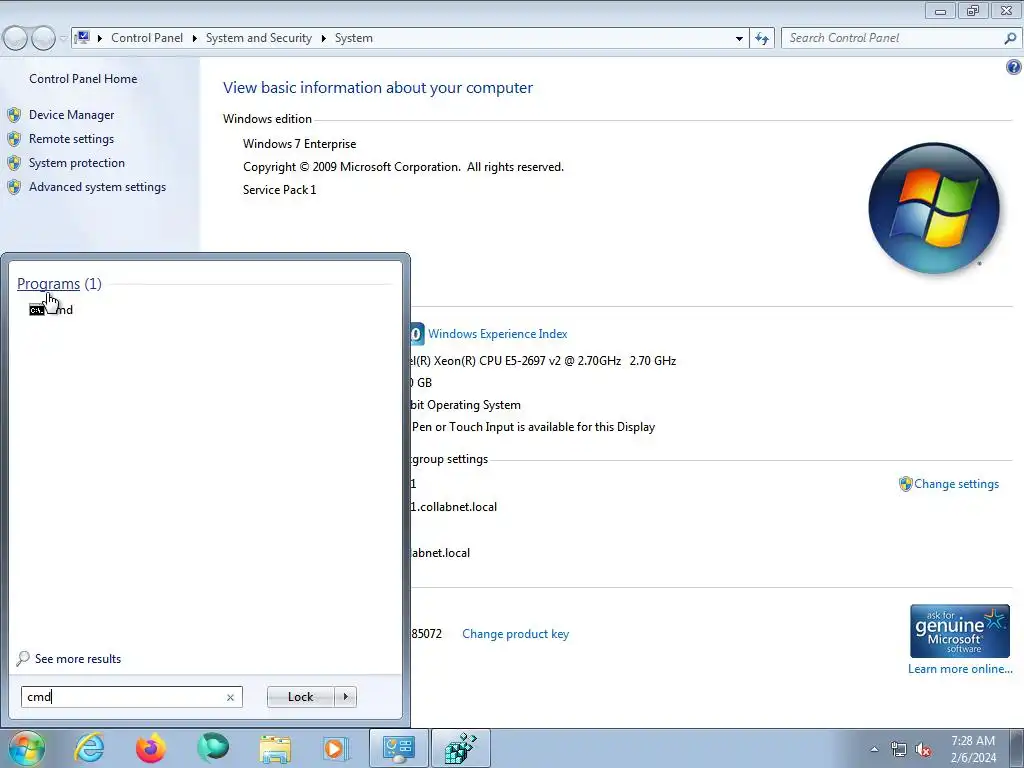The width and height of the screenshot is (1024, 768).
Task: Click Change product key link
Action: pyautogui.click(x=515, y=634)
